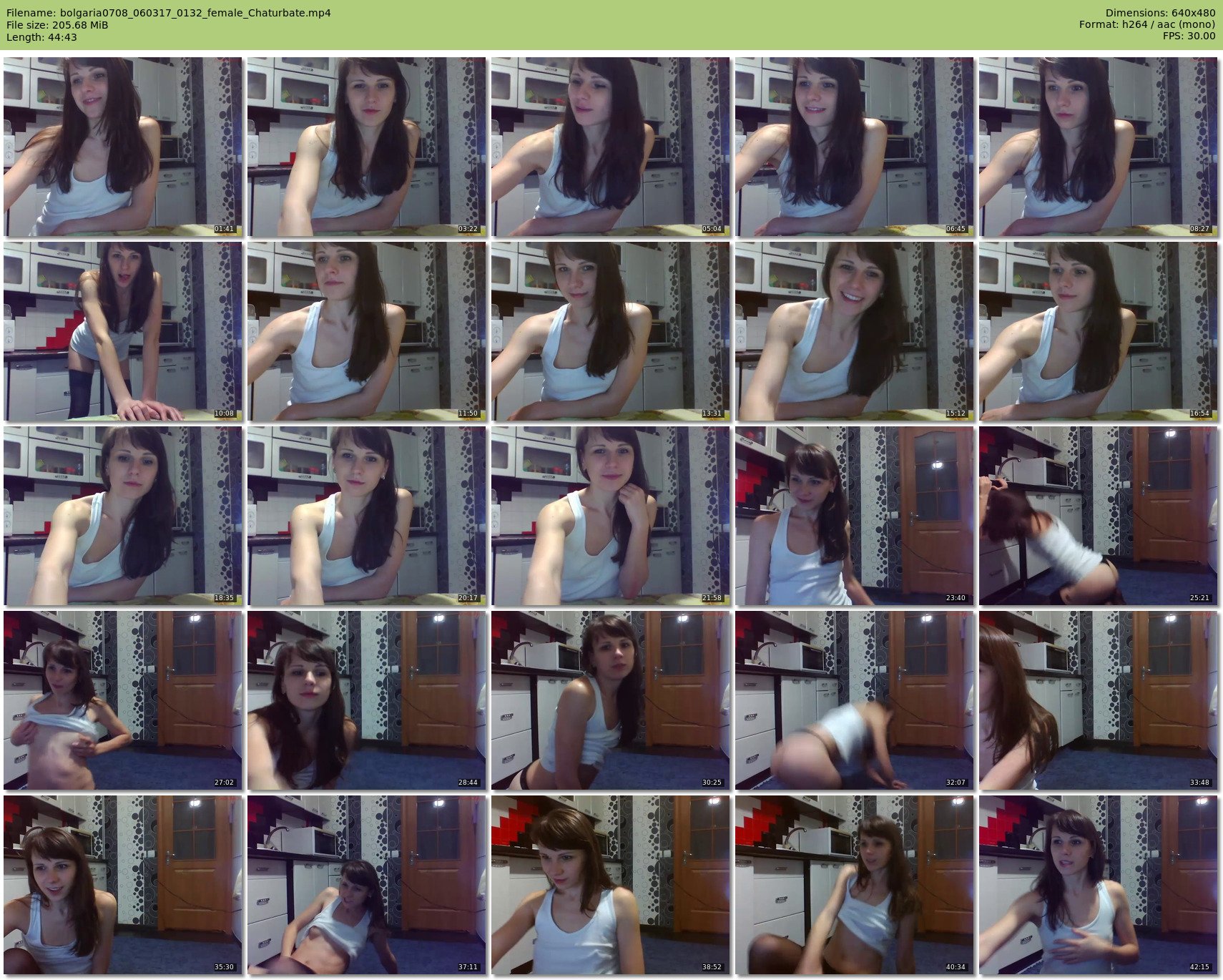
Task: Click the 01:41 timestamp label
Action: coord(224,230)
